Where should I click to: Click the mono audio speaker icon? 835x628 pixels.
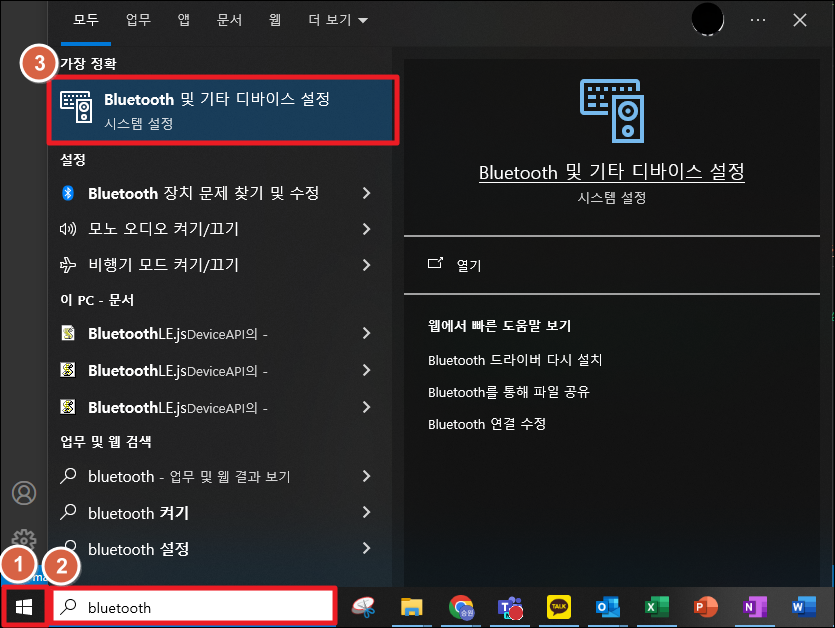click(68, 229)
